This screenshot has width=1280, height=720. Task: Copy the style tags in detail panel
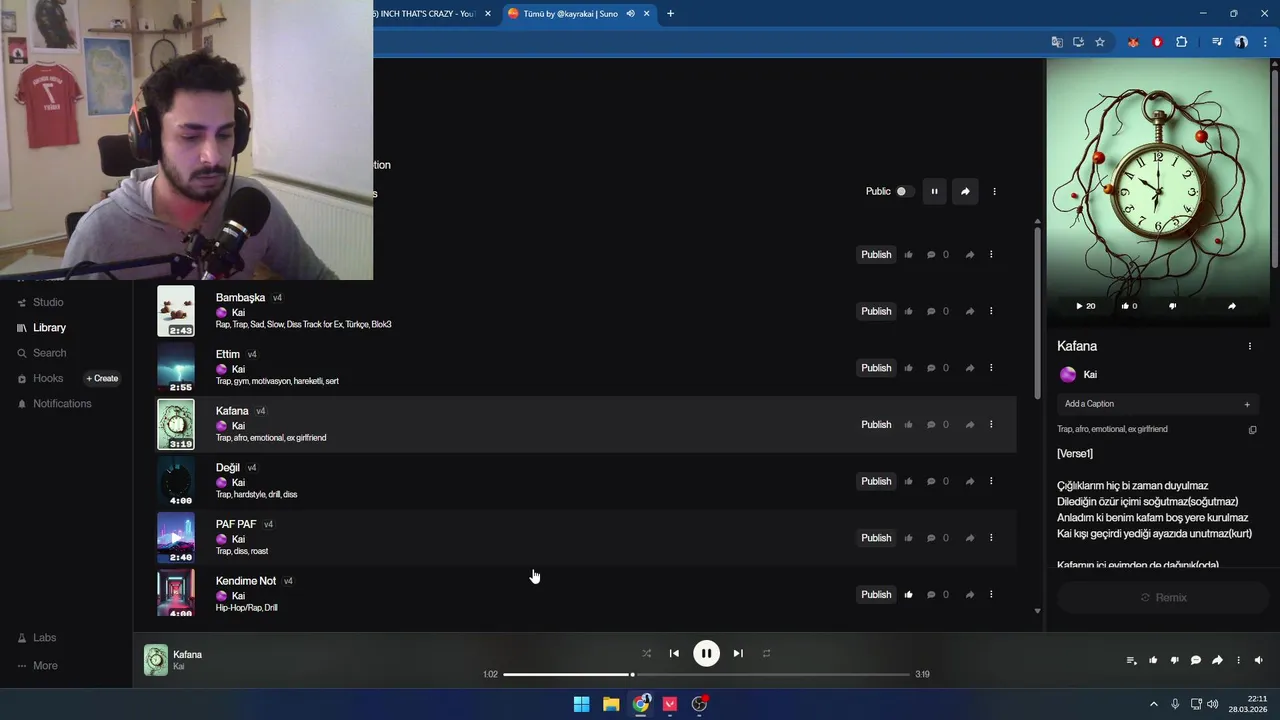(1252, 430)
